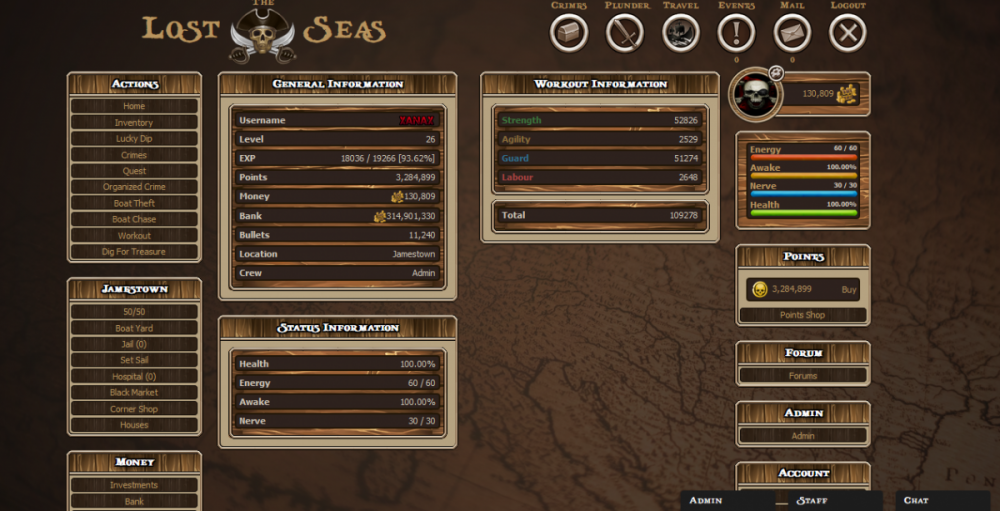
Task: Open Inventory in Actions menu
Action: click(134, 122)
